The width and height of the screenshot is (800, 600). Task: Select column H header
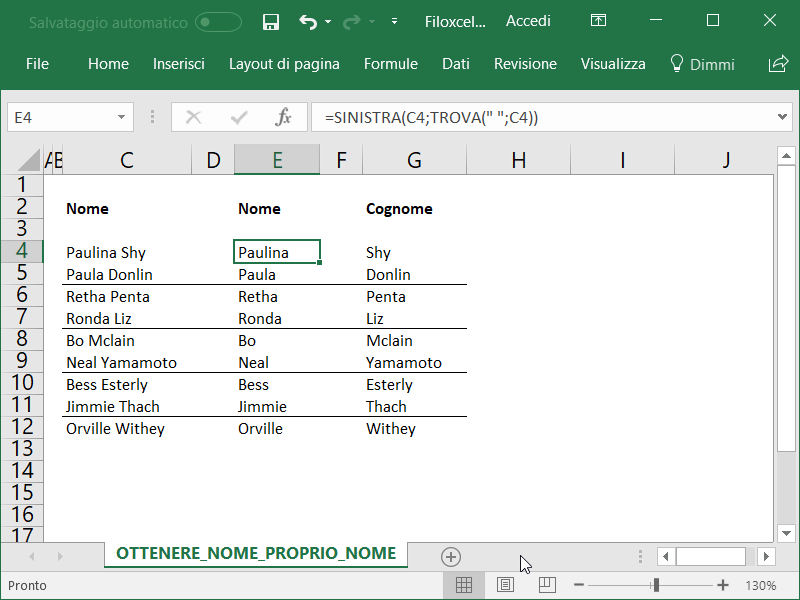click(x=518, y=160)
